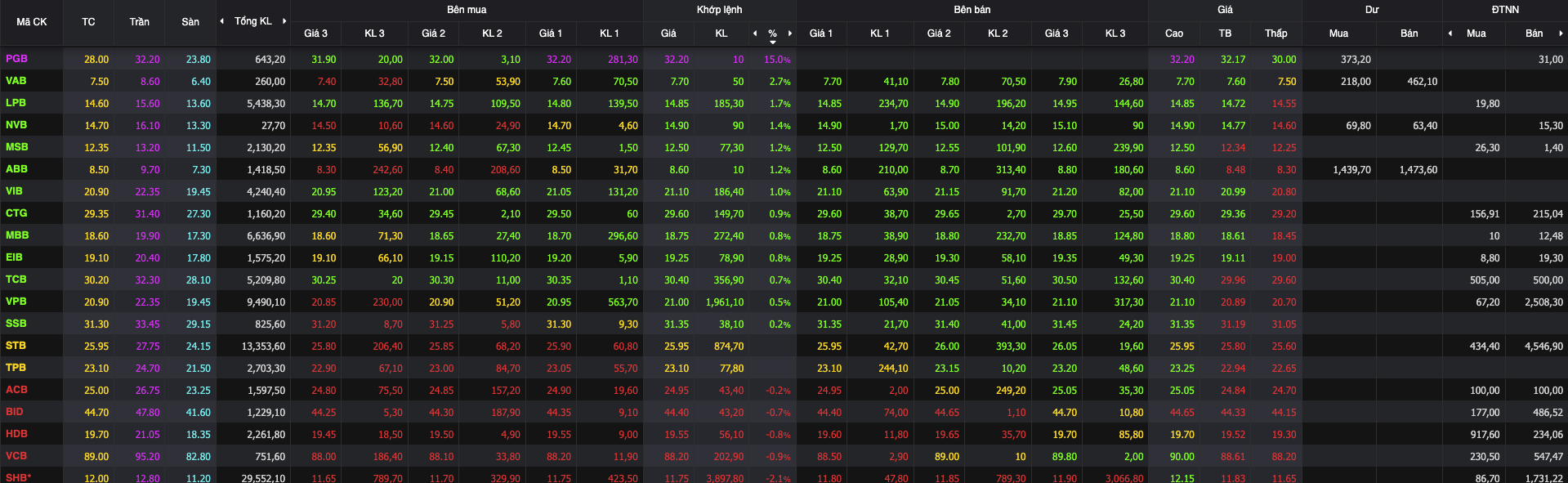Open the TCB stock symbol
Viewport: 1568px width, 483px height.
(x=16, y=280)
